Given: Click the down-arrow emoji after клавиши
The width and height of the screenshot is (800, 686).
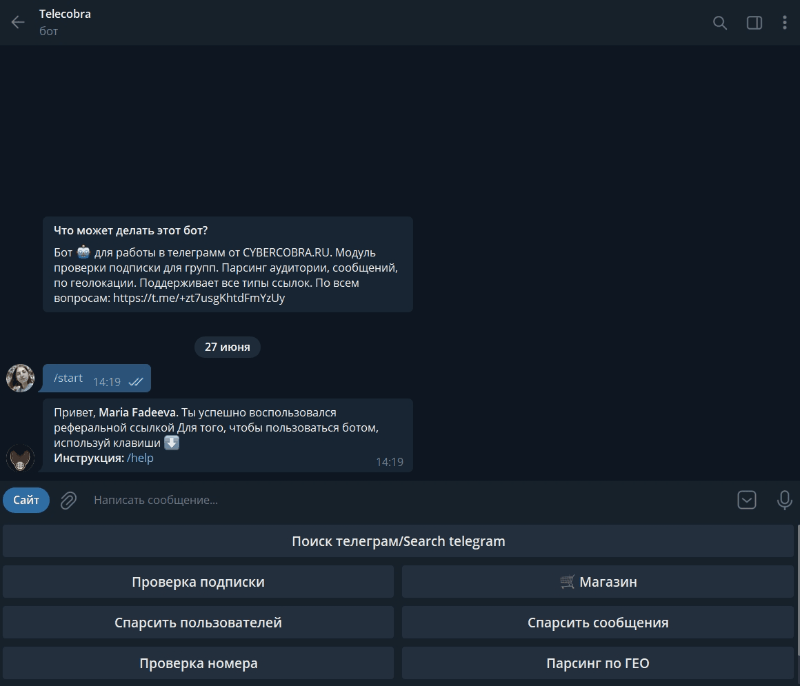Looking at the screenshot, I should pos(172,443).
